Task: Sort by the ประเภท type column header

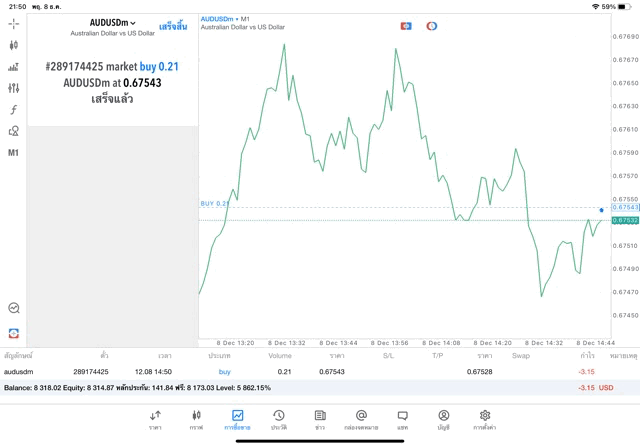Action: click(x=220, y=356)
